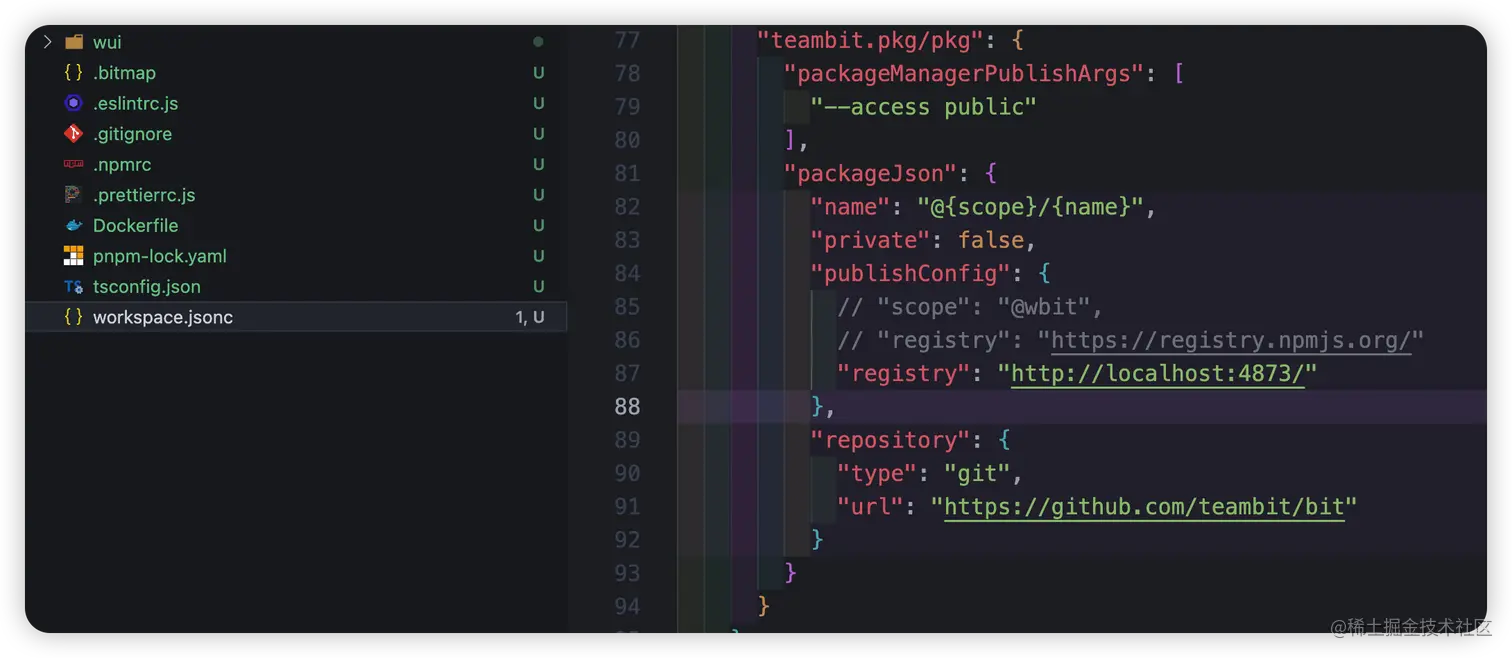Click the "packageManagerPublishArgs" key
Image resolution: width=1512 pixels, height=658 pixels.
coord(964,73)
